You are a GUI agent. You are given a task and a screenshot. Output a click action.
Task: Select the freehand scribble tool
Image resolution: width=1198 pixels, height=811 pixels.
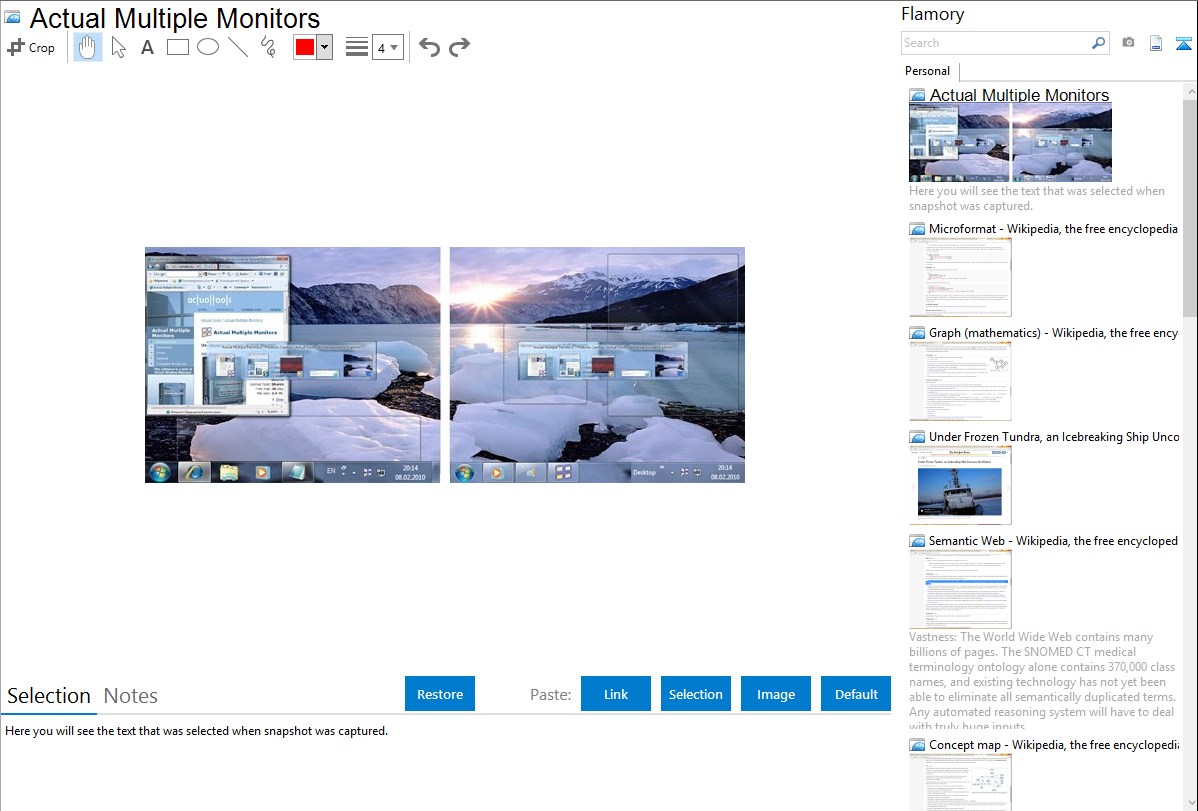coord(268,47)
